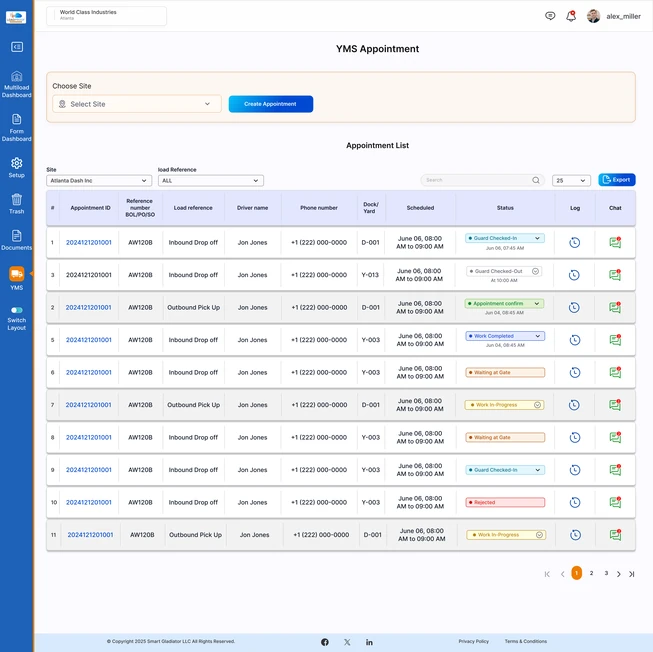Open the Terms & Conditions link
The height and width of the screenshot is (652, 653).
click(x=526, y=641)
